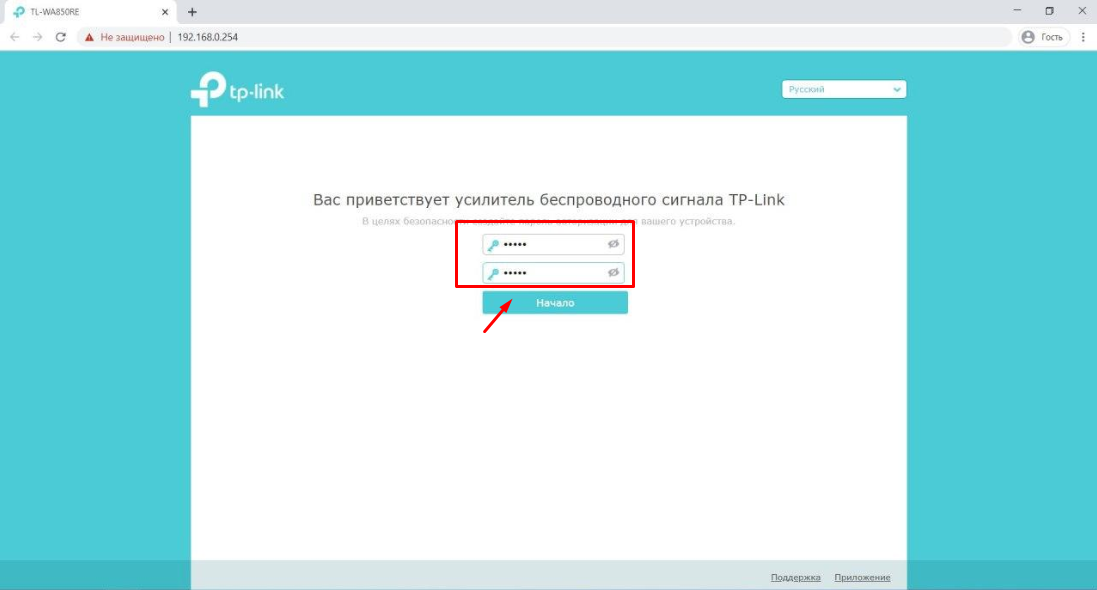Click the confirm password input field

pos(553,273)
